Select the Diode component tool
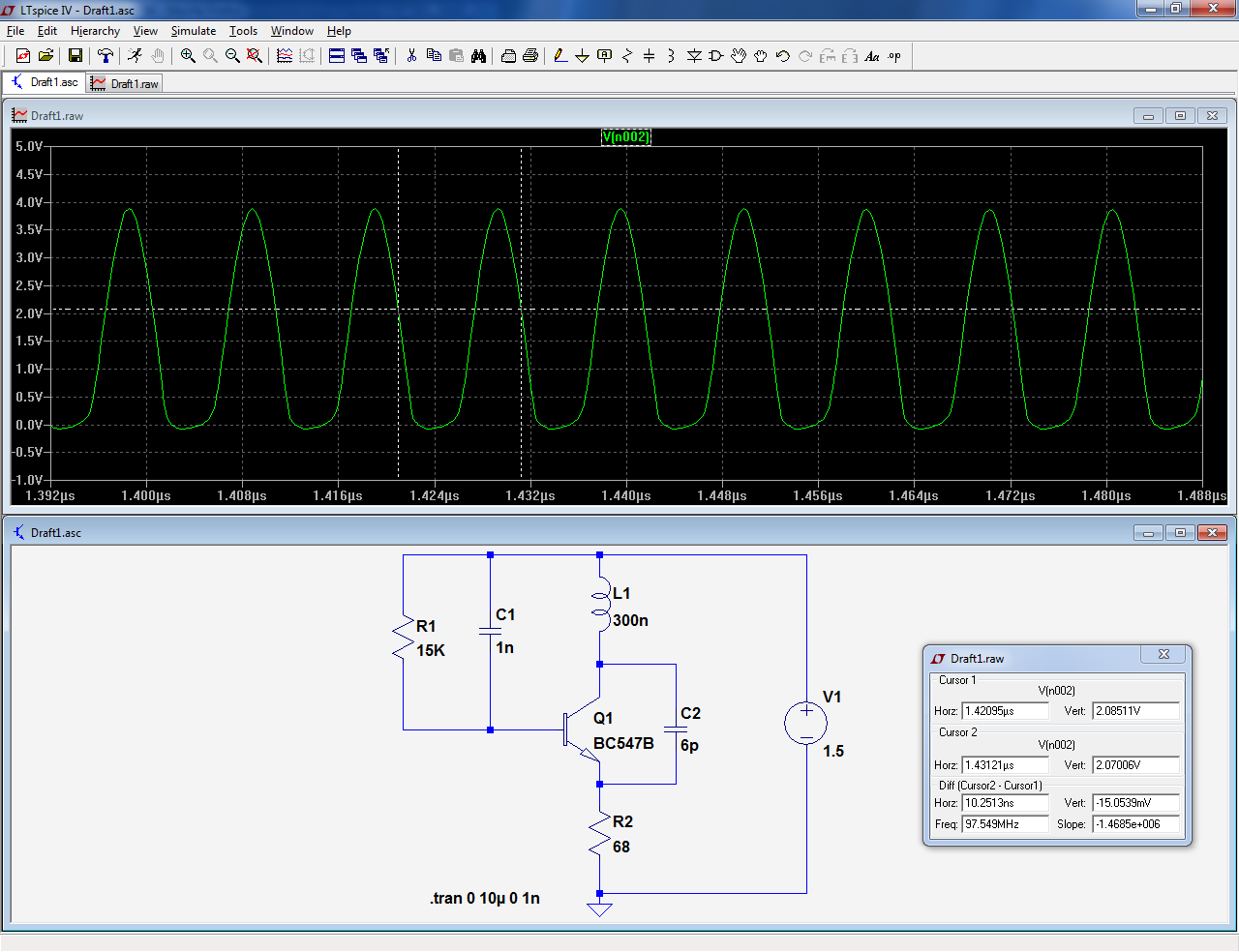Image resolution: width=1239 pixels, height=952 pixels. (694, 56)
